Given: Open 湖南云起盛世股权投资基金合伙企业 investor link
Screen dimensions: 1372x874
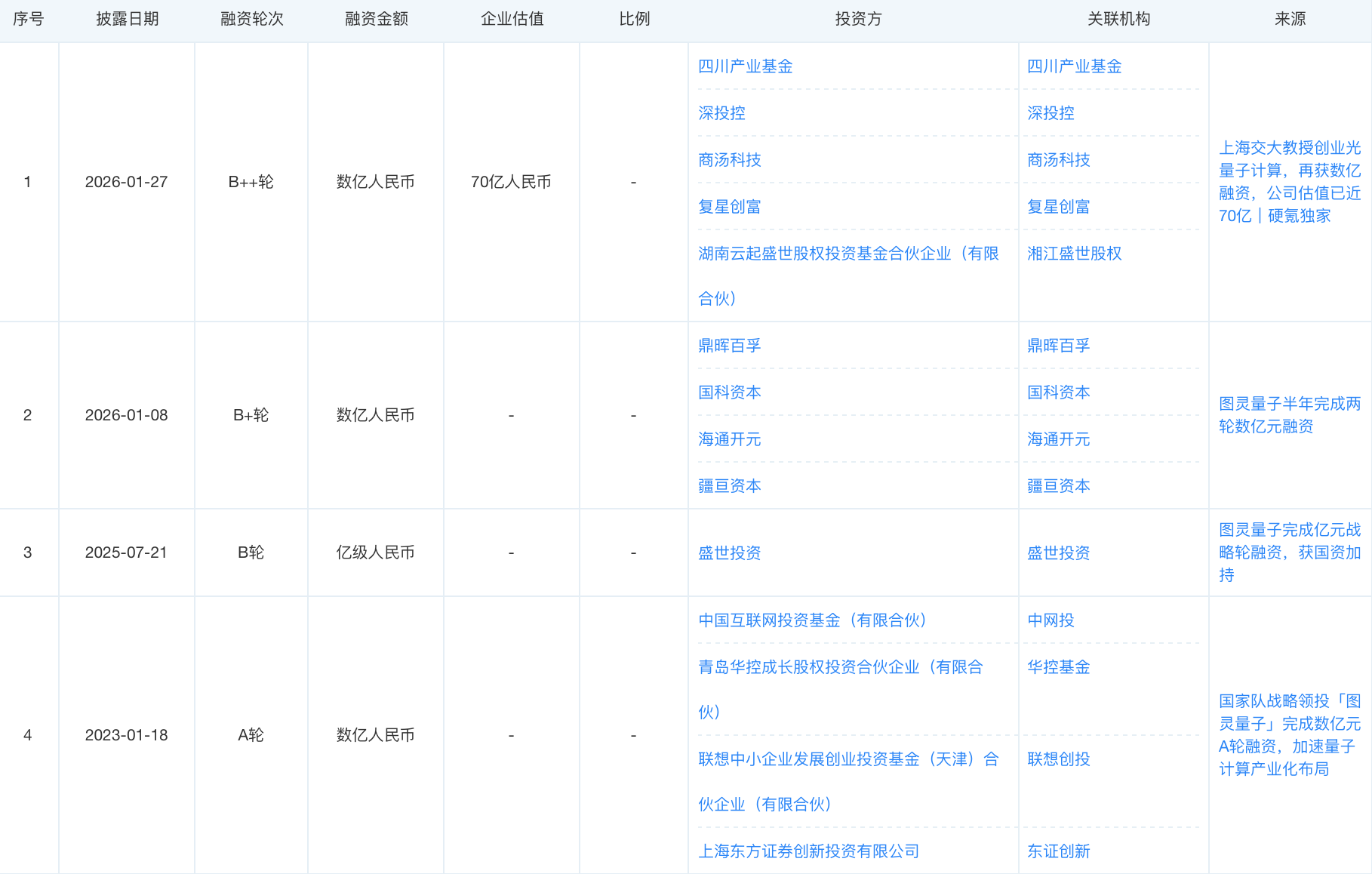Looking at the screenshot, I should point(848,254).
